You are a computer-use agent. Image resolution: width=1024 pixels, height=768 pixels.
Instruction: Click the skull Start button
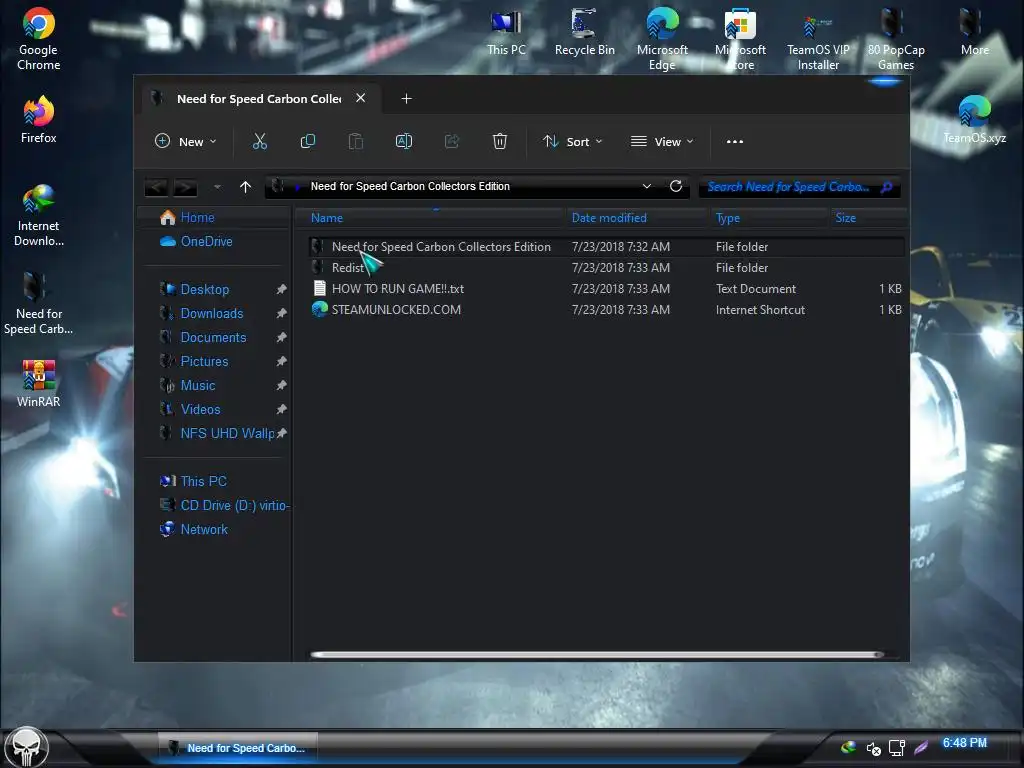(25, 747)
